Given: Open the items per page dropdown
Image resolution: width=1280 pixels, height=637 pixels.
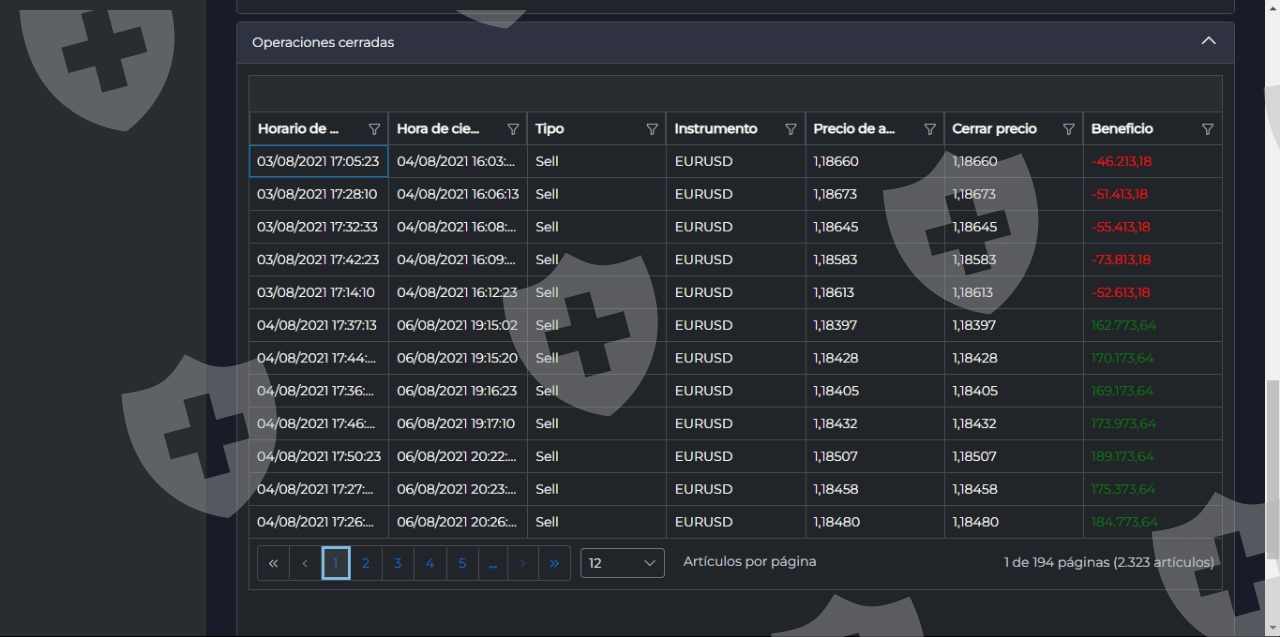Looking at the screenshot, I should pos(622,563).
